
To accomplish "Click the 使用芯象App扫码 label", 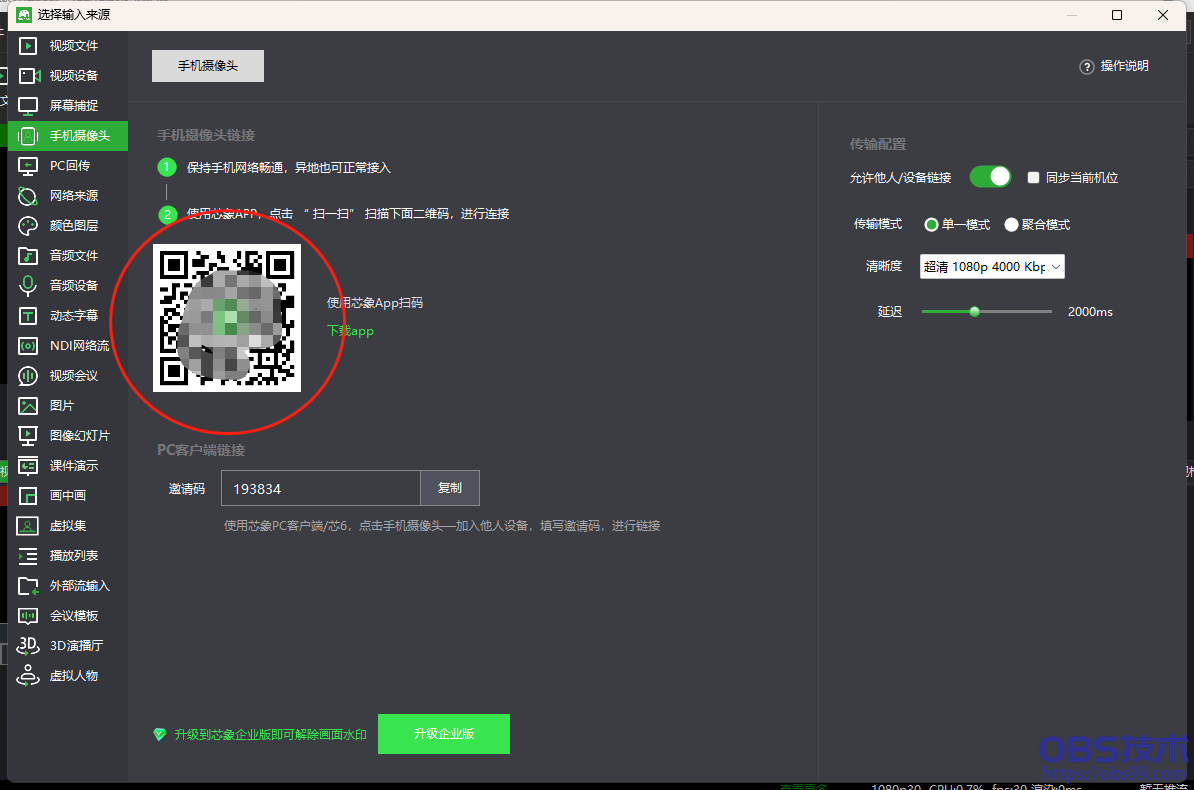I will click(375, 302).
